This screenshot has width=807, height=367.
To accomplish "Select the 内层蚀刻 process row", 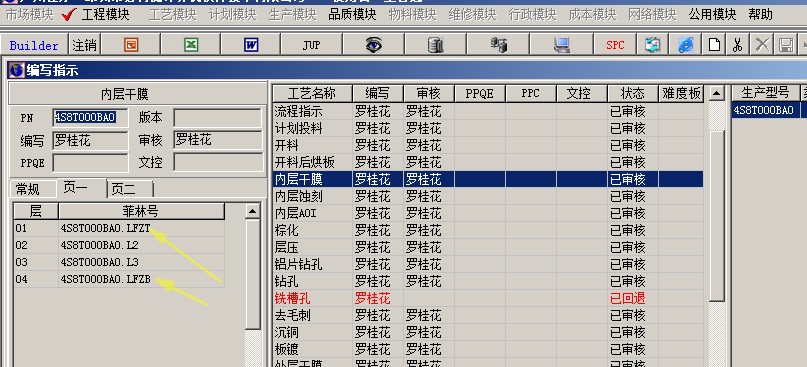I will 488,196.
